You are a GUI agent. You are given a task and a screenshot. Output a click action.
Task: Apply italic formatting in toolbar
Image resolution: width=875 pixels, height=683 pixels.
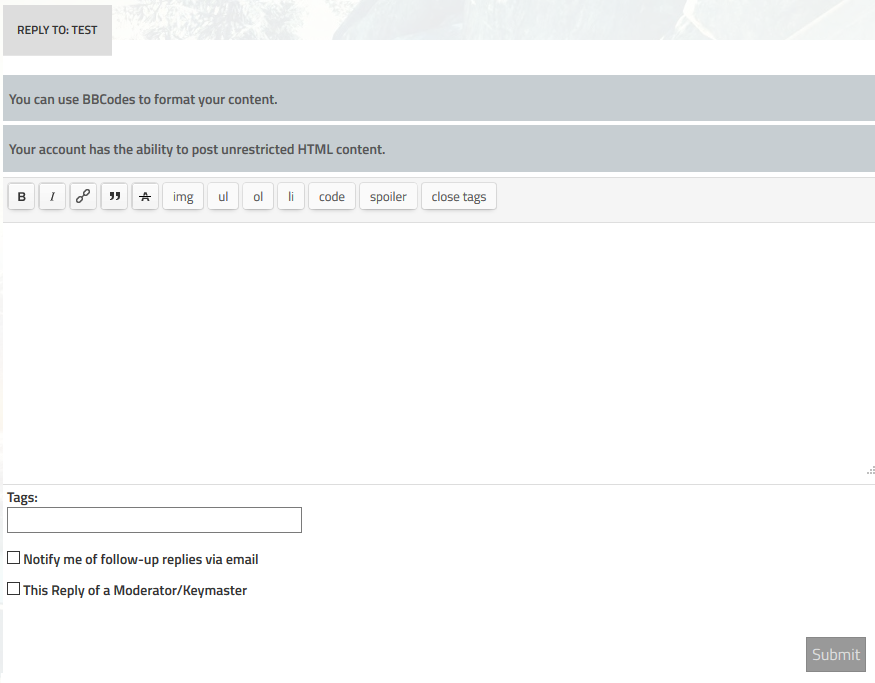[x=52, y=197]
